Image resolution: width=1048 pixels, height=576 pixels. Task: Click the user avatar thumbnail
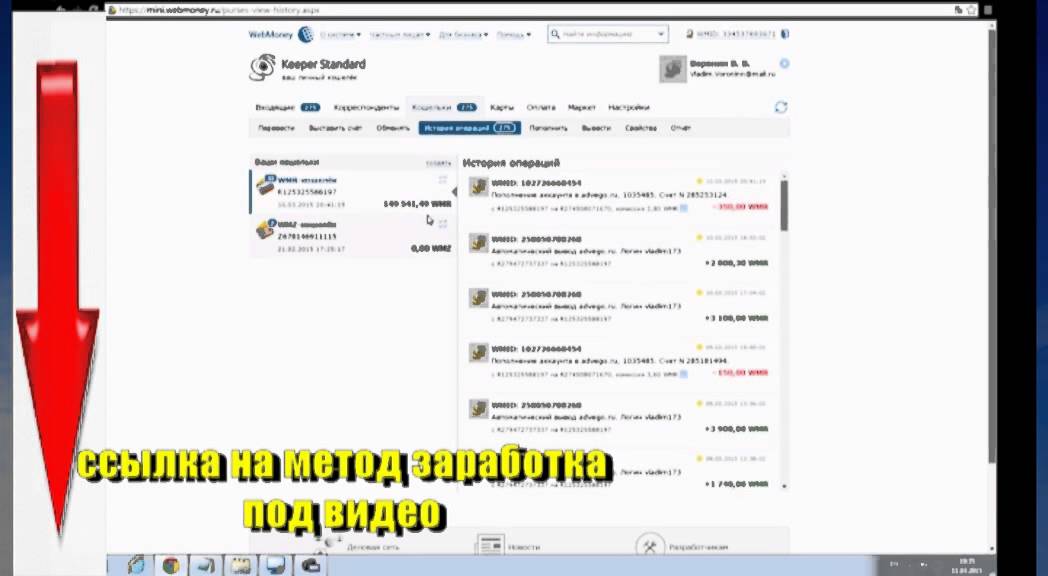672,69
